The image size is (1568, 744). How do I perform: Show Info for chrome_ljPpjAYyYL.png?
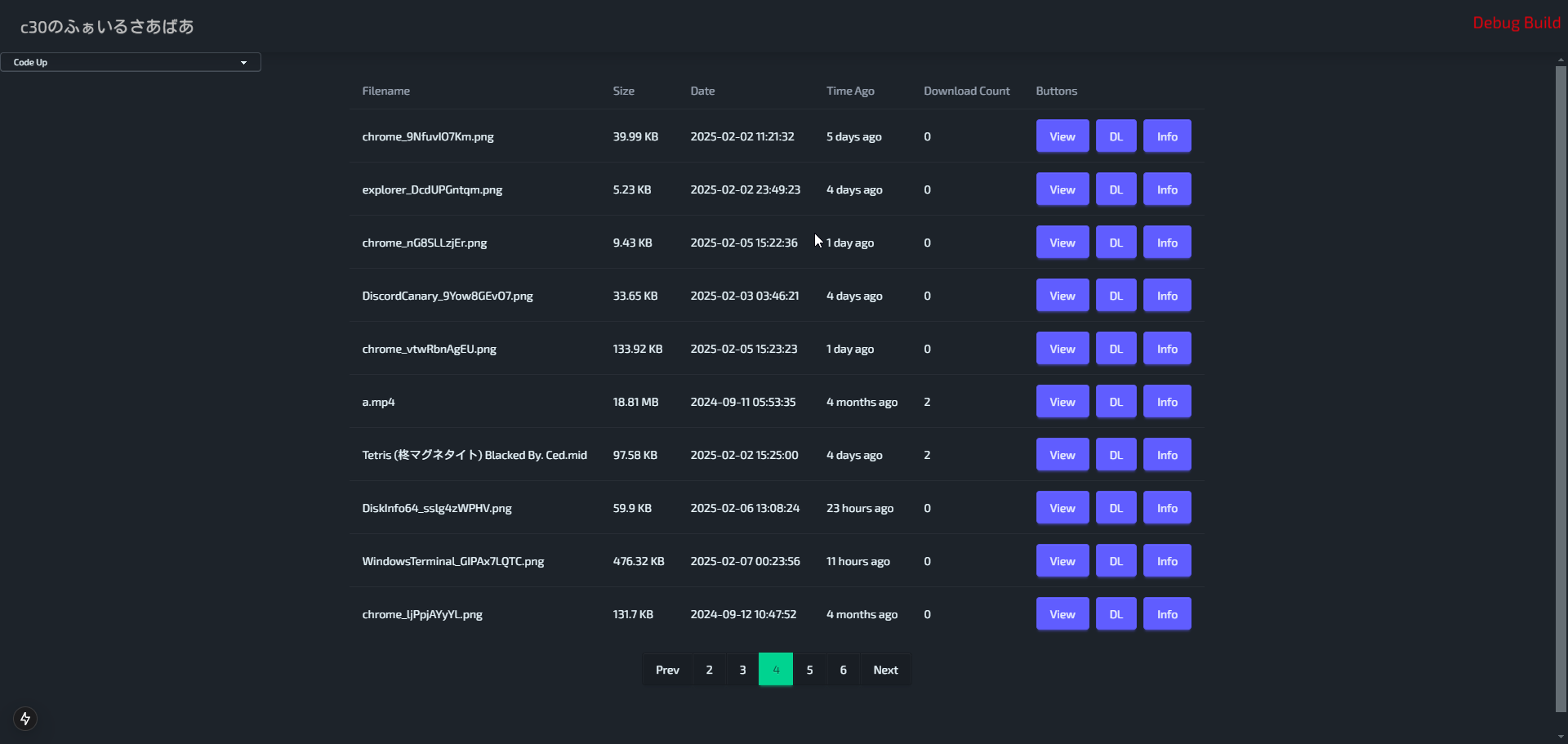1166,614
